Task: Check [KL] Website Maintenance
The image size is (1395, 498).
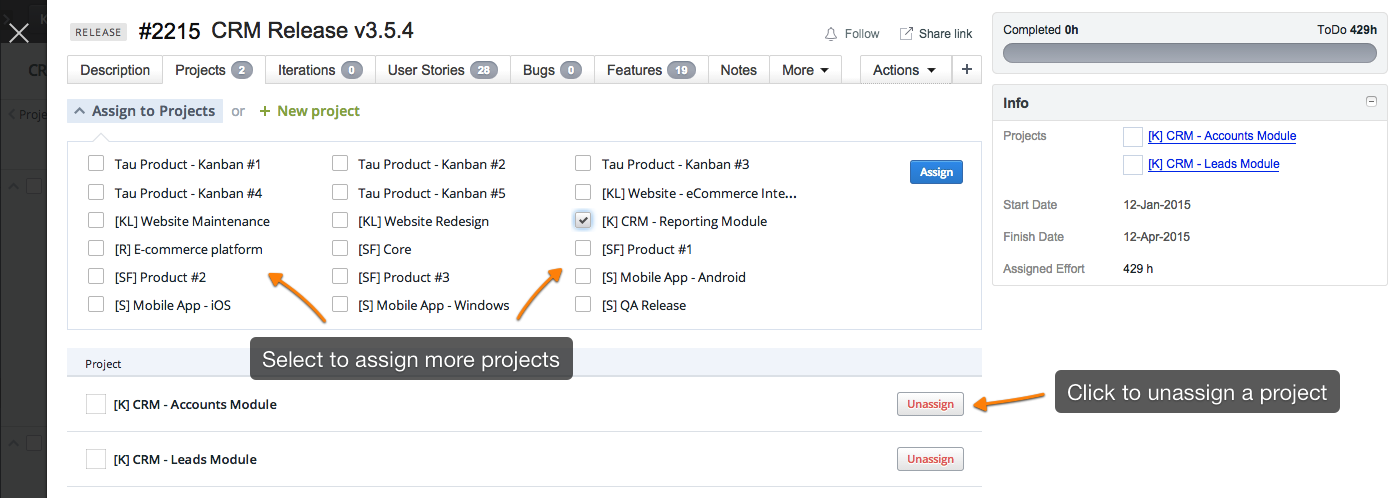Action: pos(96,220)
